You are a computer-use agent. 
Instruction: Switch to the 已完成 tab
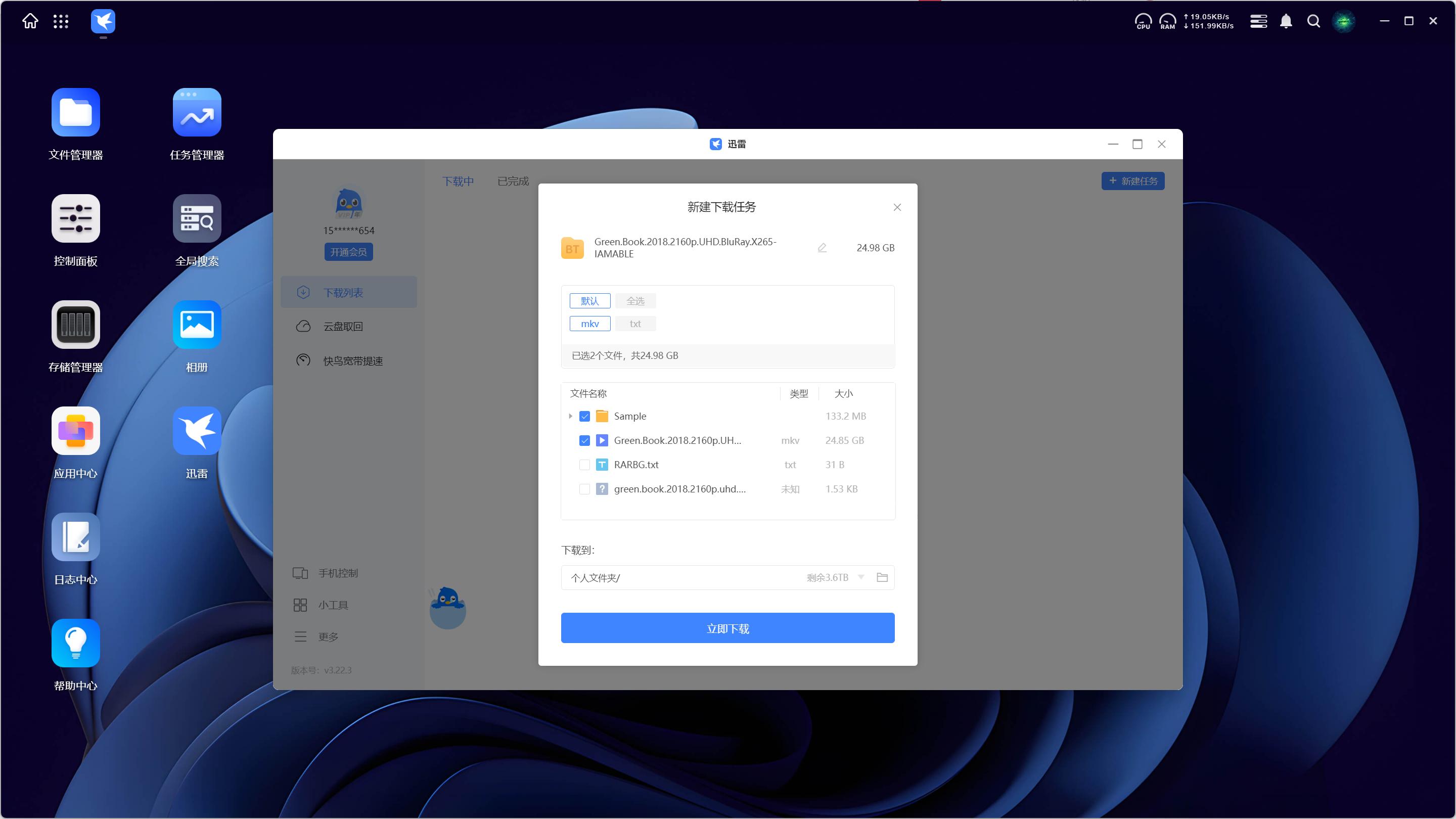point(513,181)
